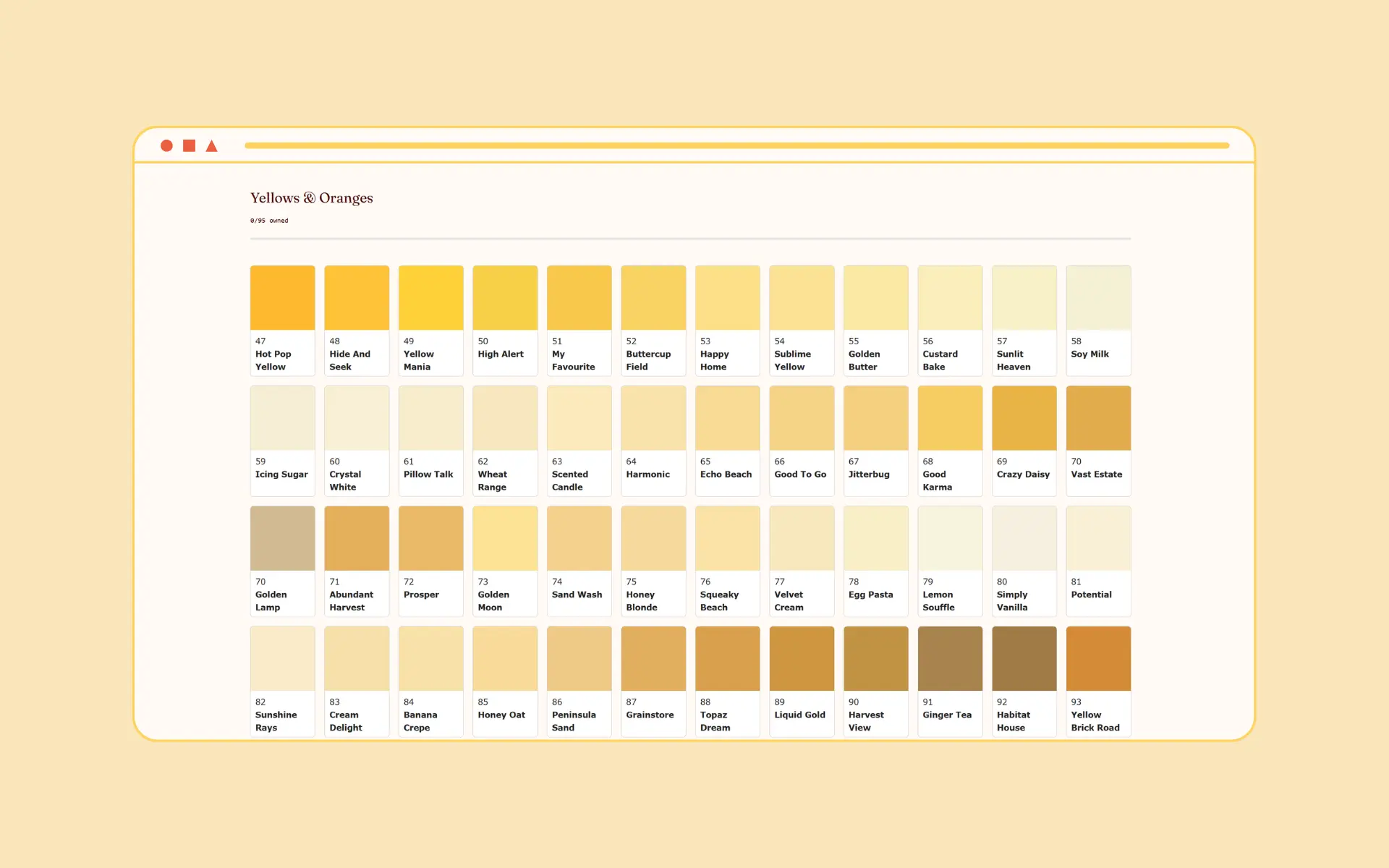Select the Echo Beach color card

pos(728,441)
